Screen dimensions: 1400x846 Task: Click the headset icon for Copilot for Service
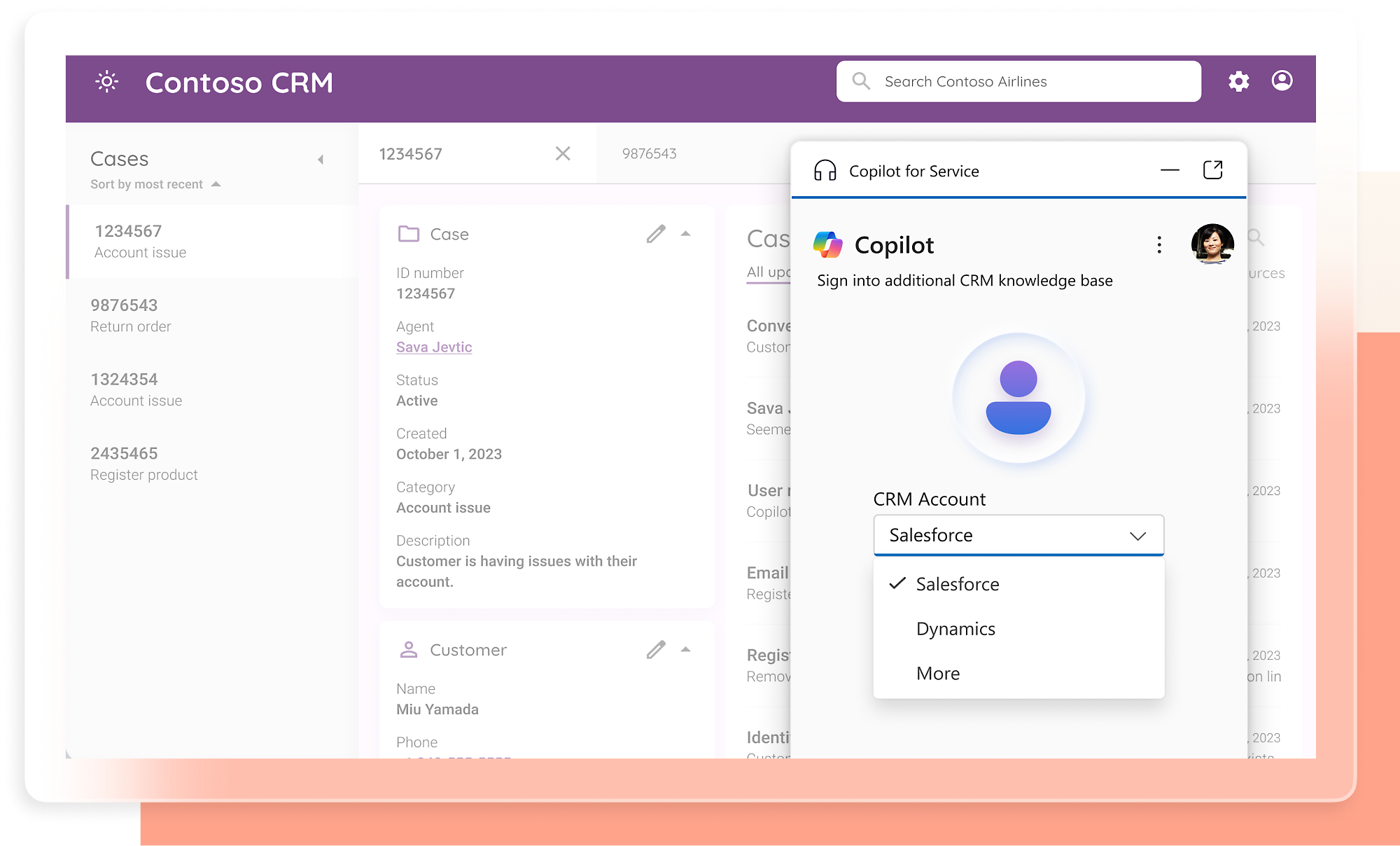pos(825,170)
